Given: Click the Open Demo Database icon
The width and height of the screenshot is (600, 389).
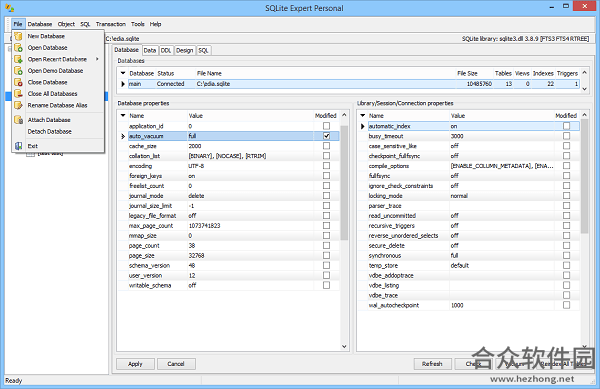Looking at the screenshot, I should pyautogui.click(x=18, y=71).
